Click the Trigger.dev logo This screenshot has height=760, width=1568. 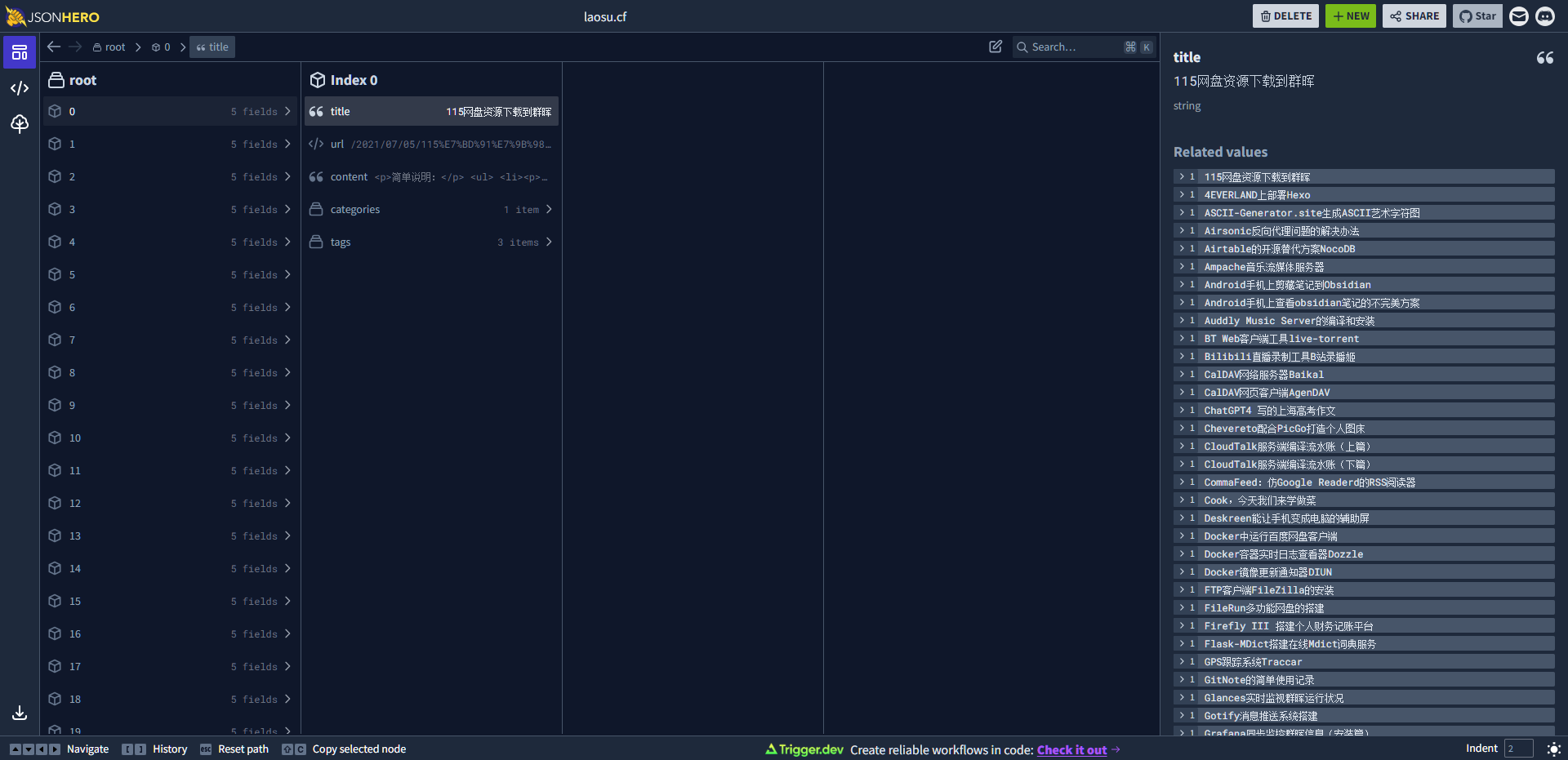[804, 749]
